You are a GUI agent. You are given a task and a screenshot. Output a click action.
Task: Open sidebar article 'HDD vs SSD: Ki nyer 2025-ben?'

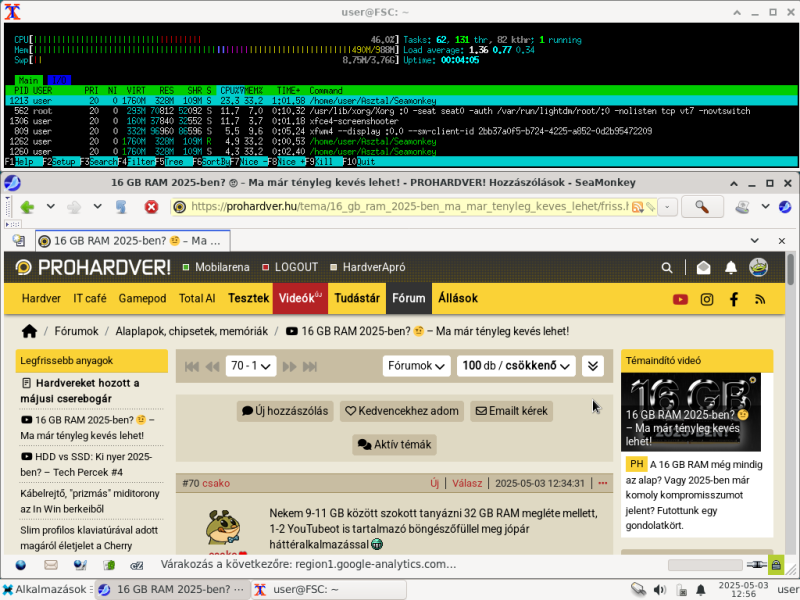pyautogui.click(x=86, y=464)
